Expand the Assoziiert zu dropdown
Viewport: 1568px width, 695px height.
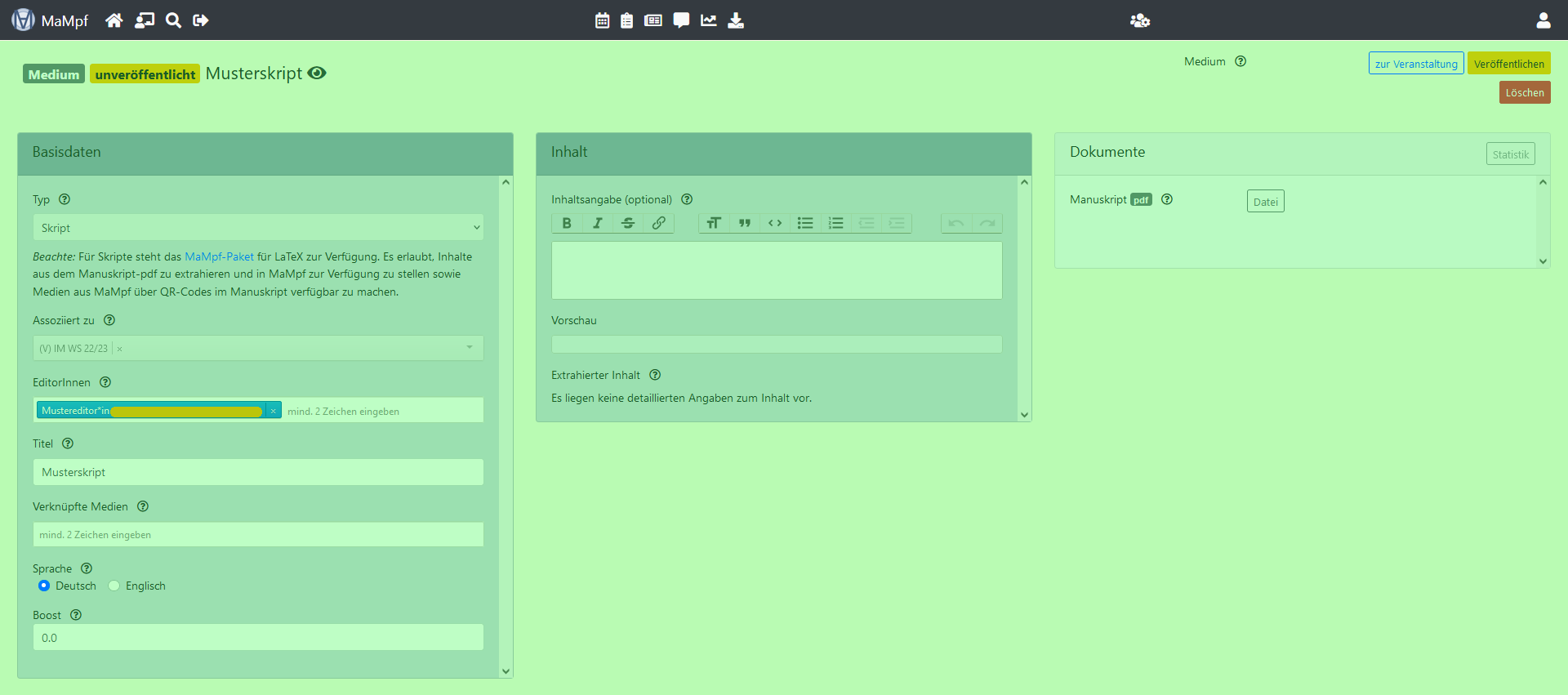coord(470,348)
